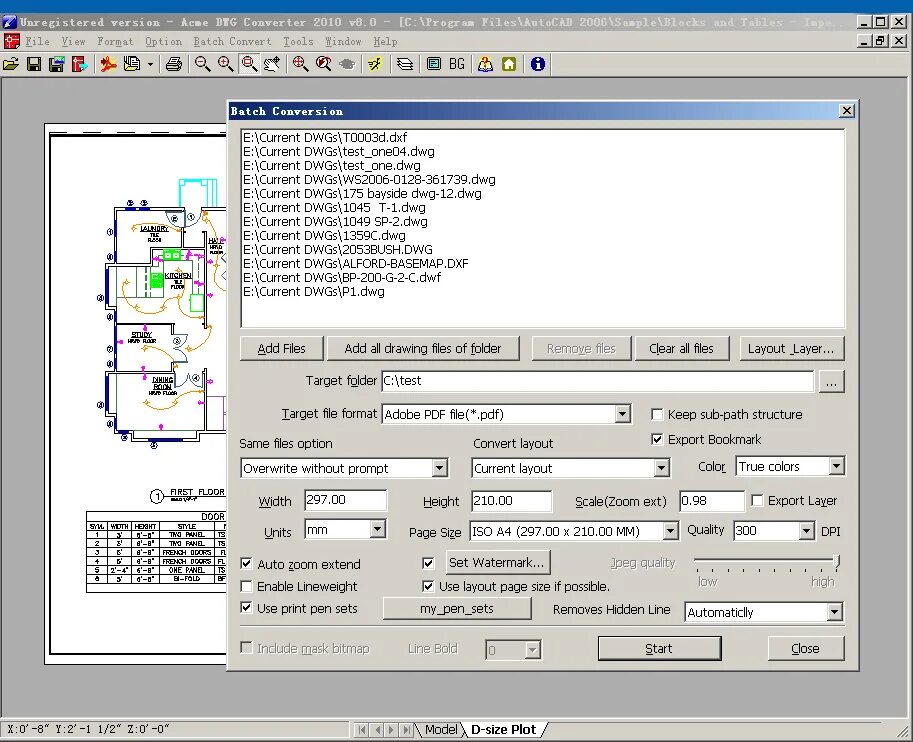Open the Color True colors dropdown
The height and width of the screenshot is (742, 913).
(x=837, y=466)
